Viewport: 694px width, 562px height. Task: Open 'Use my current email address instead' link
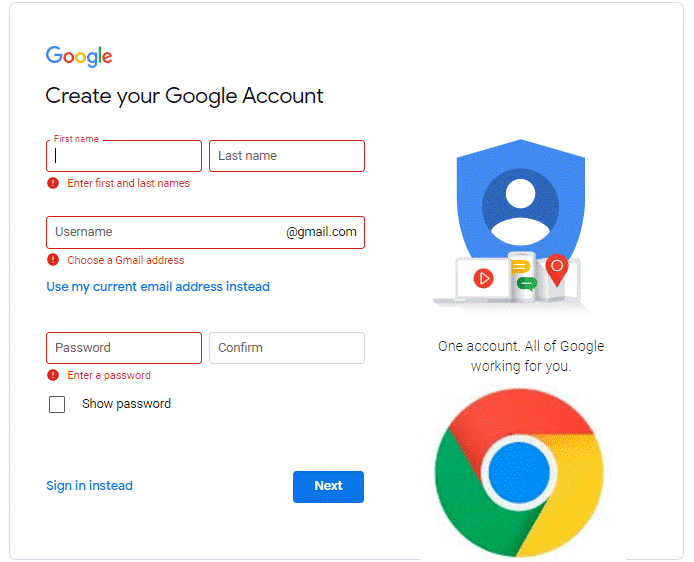[158, 287]
